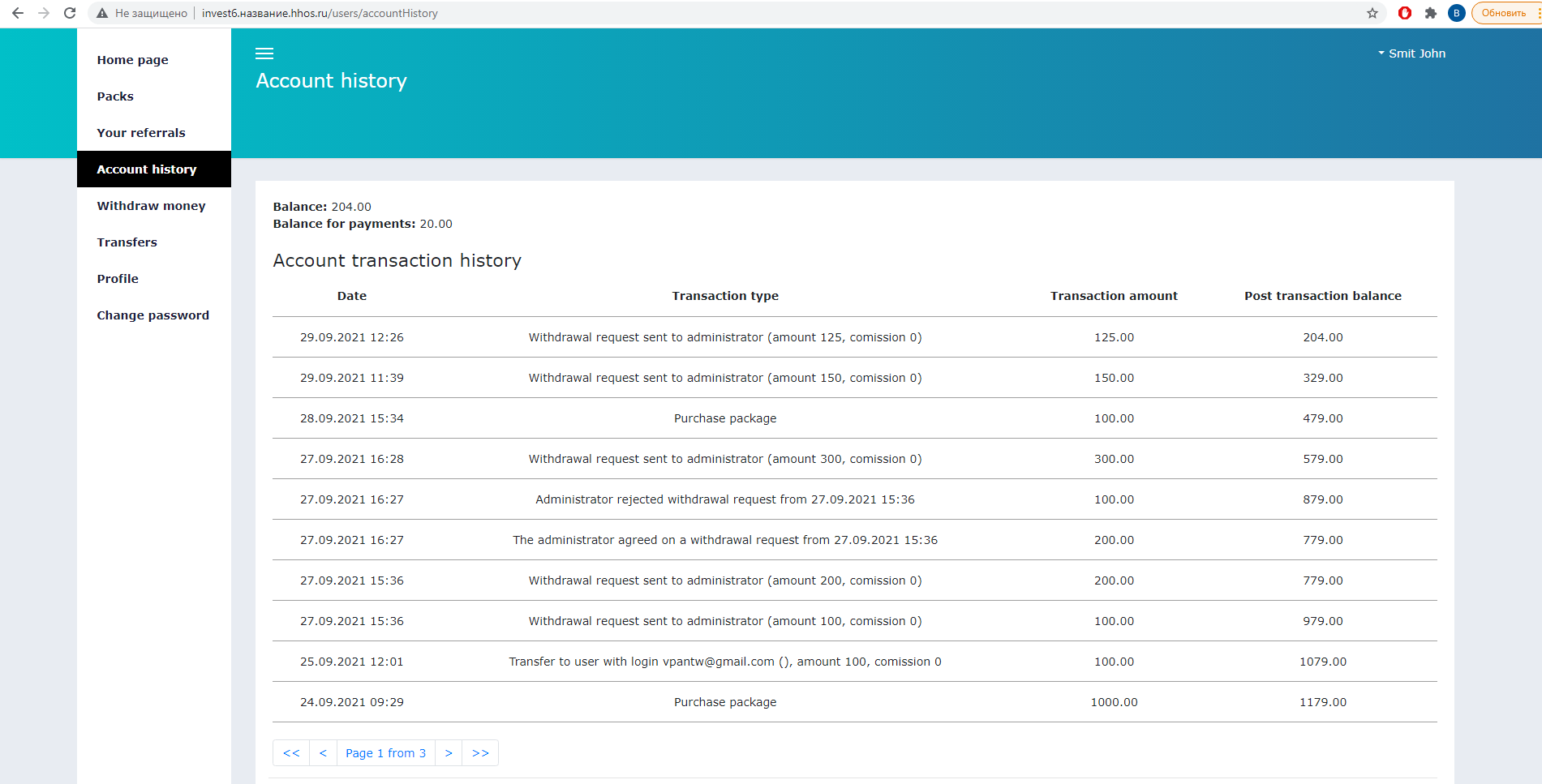Viewport: 1542px width, 784px height.
Task: Reload the page with the refresh icon
Action: [x=70, y=13]
